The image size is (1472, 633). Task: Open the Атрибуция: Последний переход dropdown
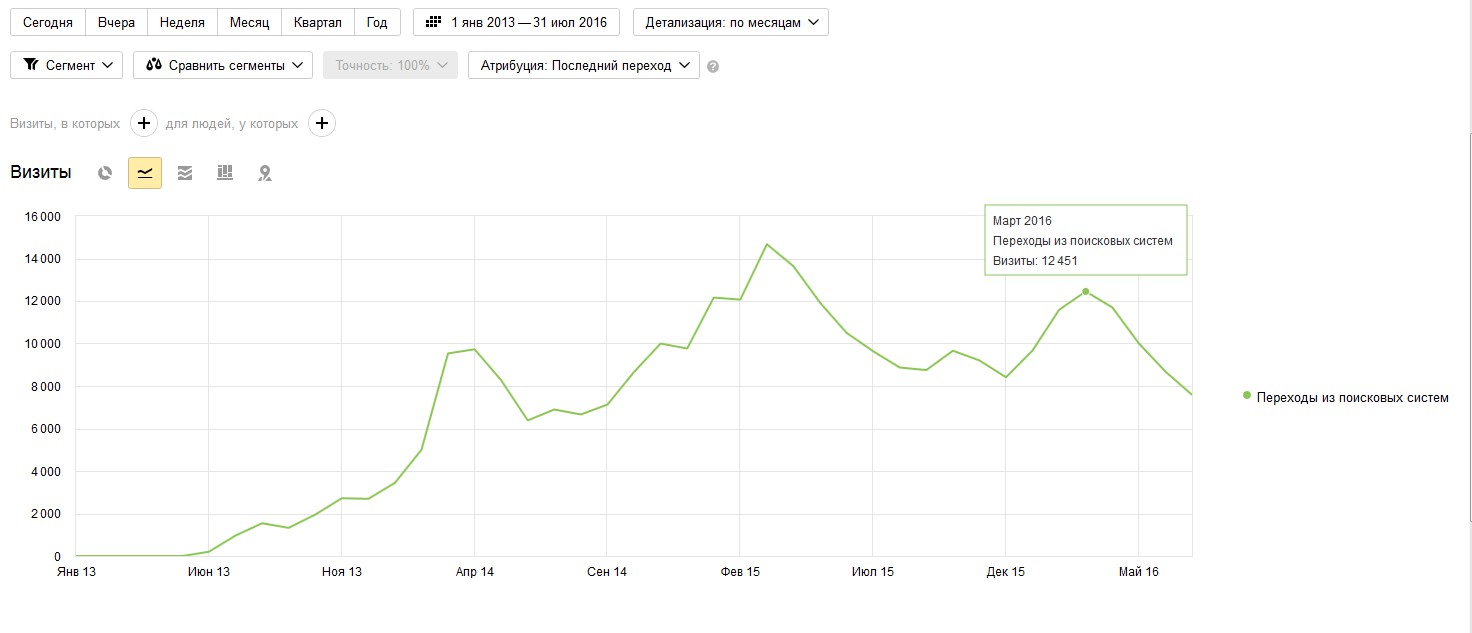[x=584, y=65]
